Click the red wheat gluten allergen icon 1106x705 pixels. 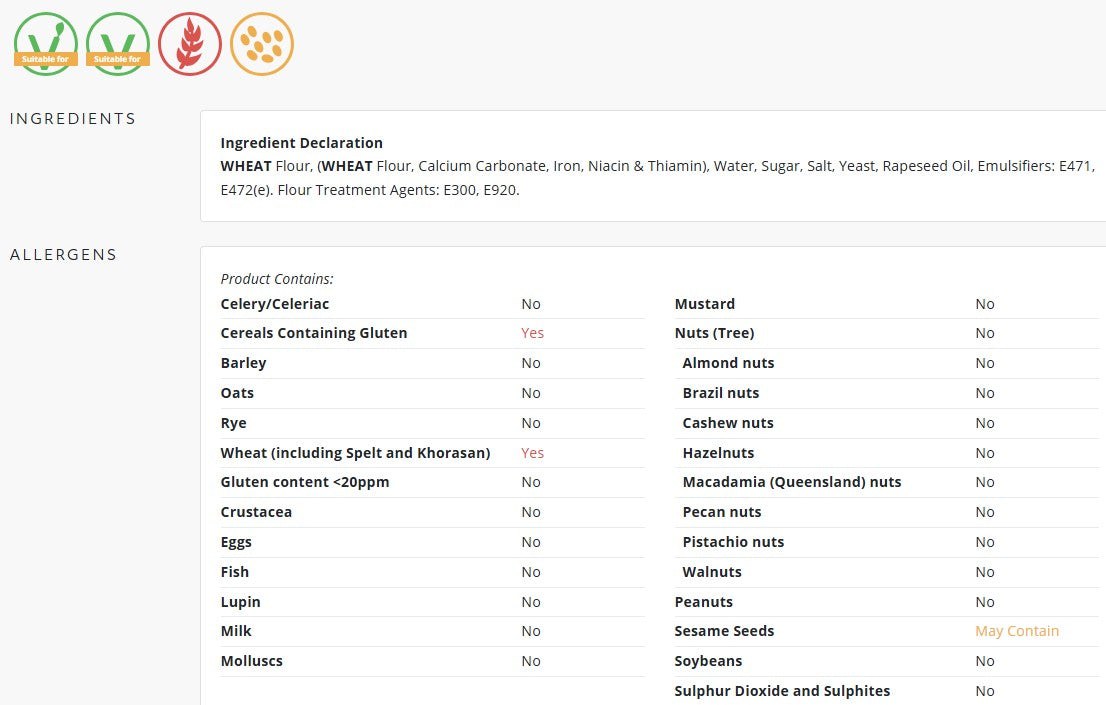190,44
